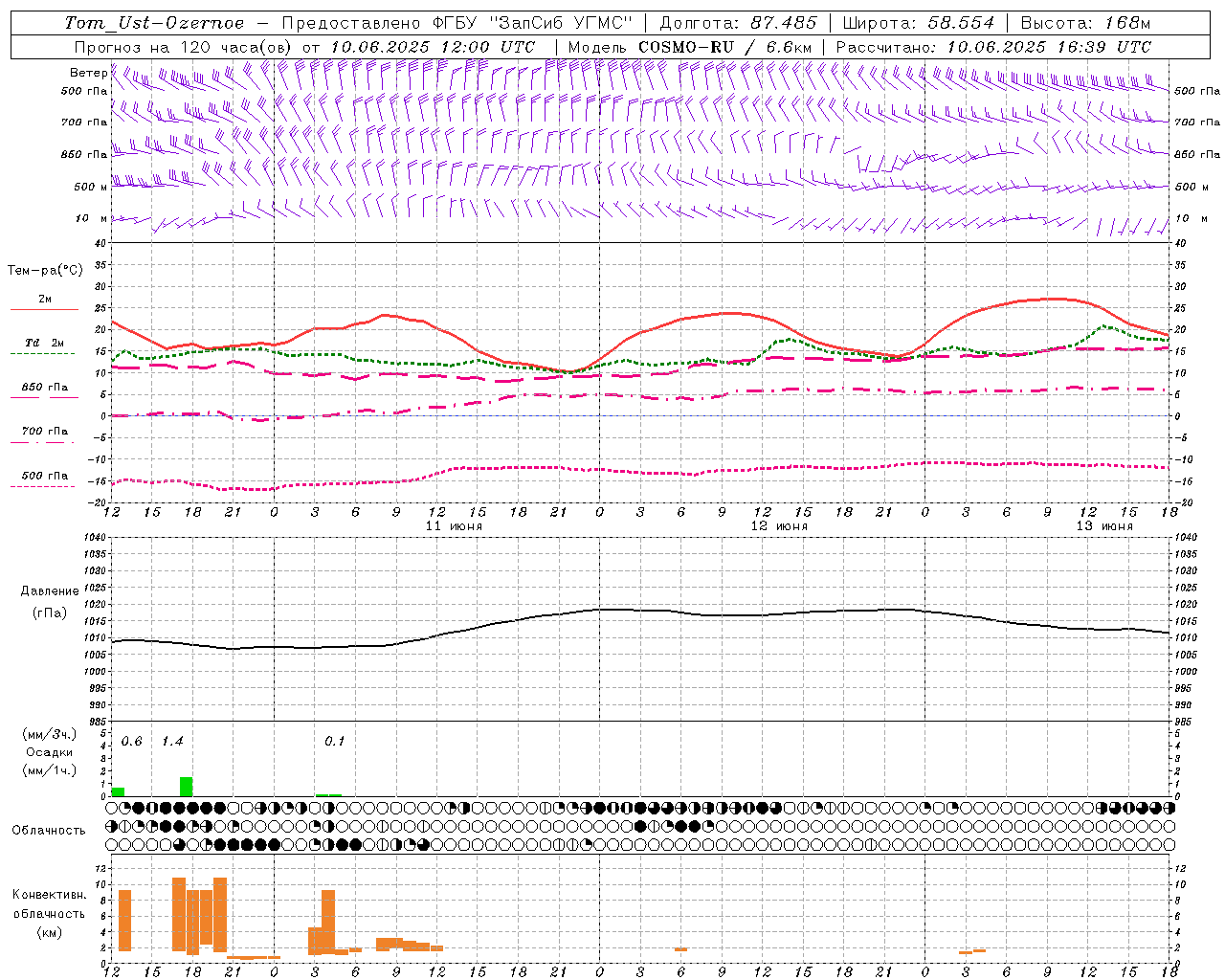1225x980 pixels.
Task: Select the forecast length text Прогноз на 120 часа(ов)
Action: [185, 47]
